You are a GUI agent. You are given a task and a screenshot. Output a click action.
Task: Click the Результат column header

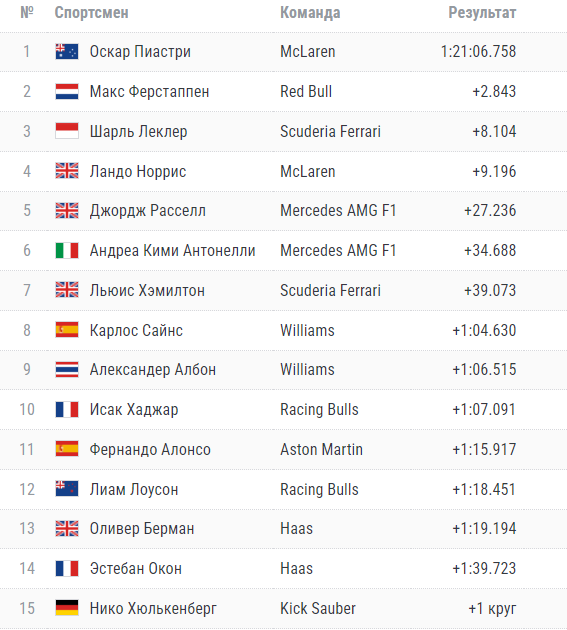[482, 13]
